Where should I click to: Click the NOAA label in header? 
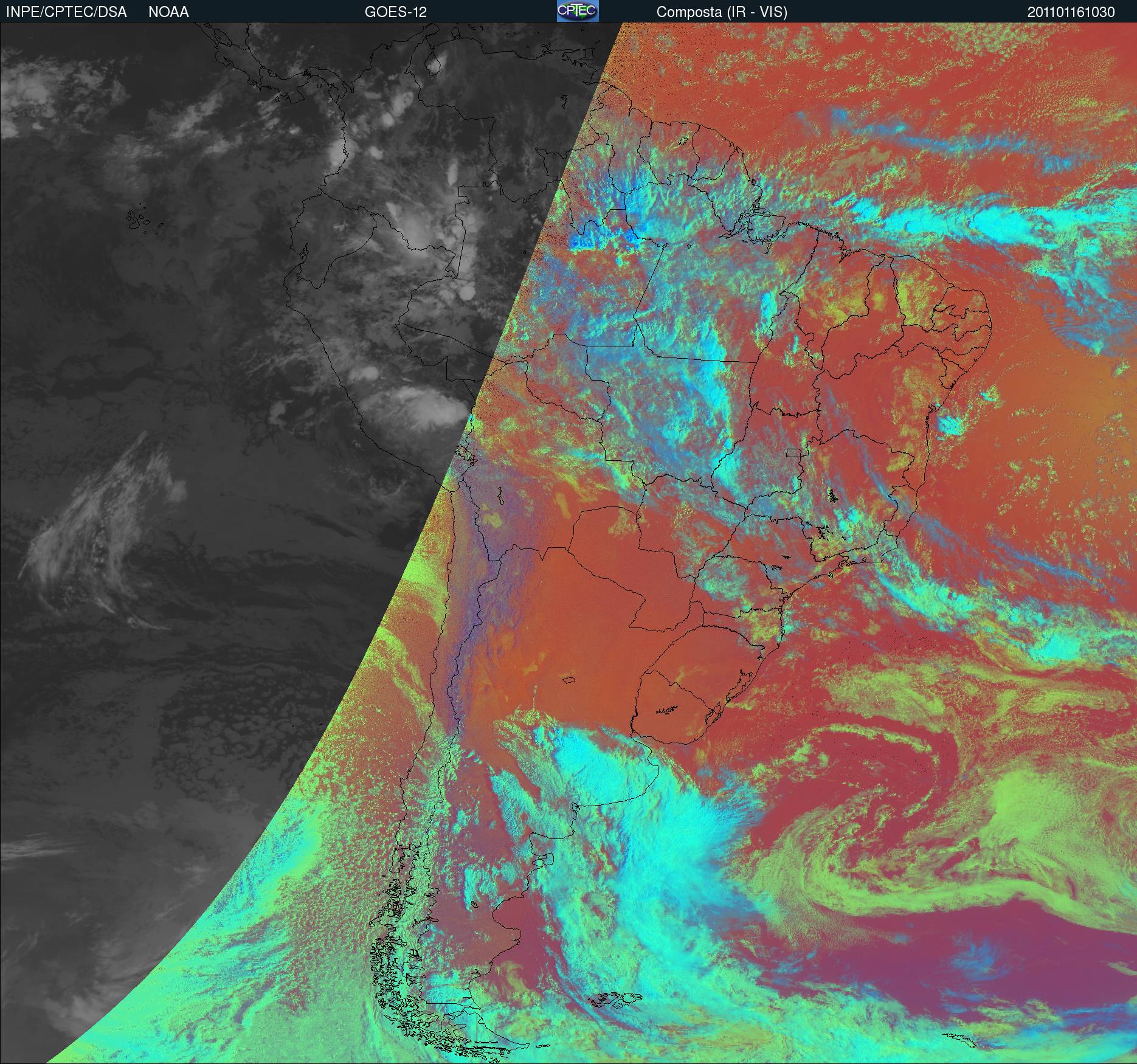pos(168,12)
